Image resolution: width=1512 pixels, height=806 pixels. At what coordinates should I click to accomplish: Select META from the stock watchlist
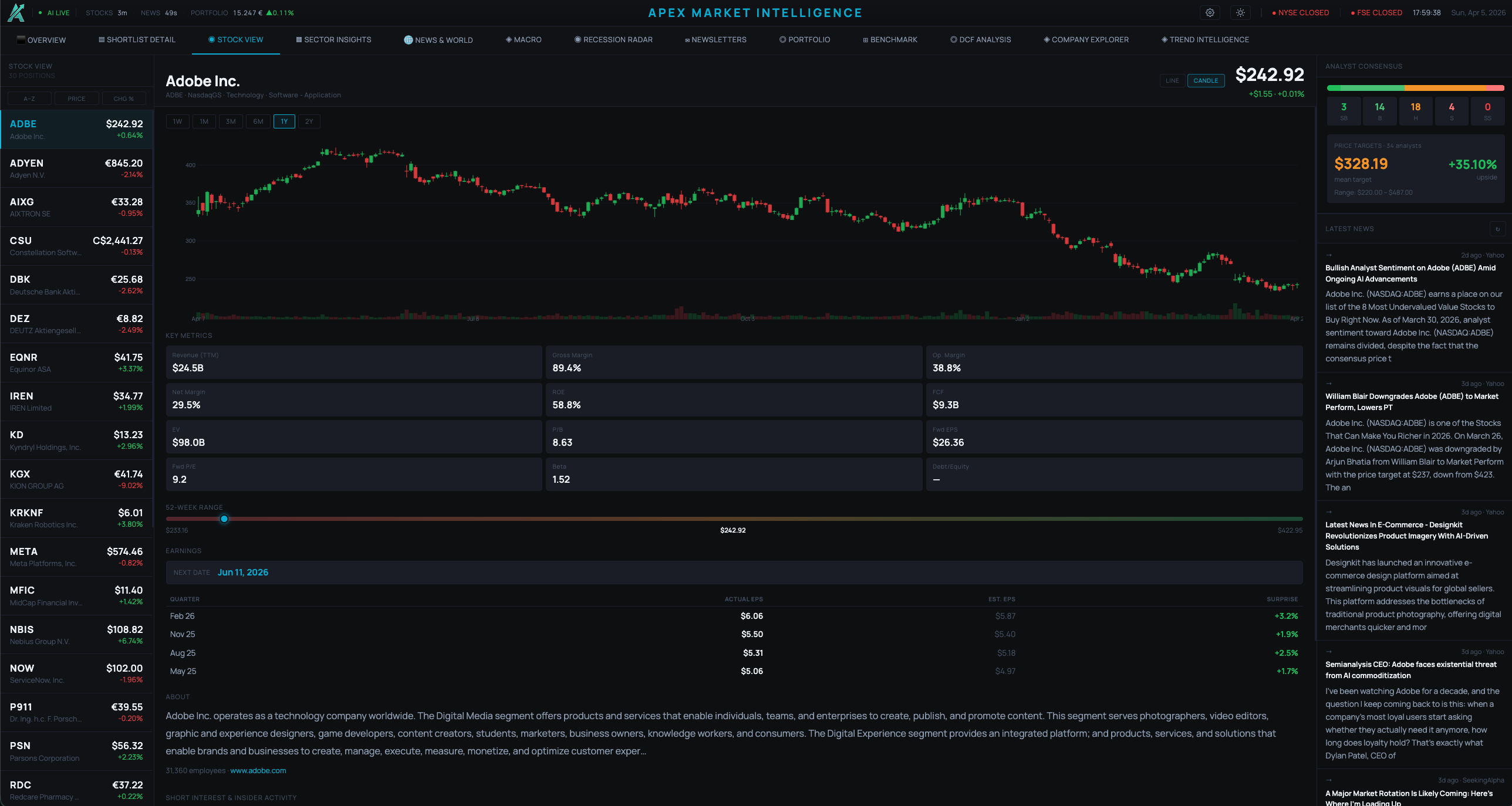tap(76, 557)
